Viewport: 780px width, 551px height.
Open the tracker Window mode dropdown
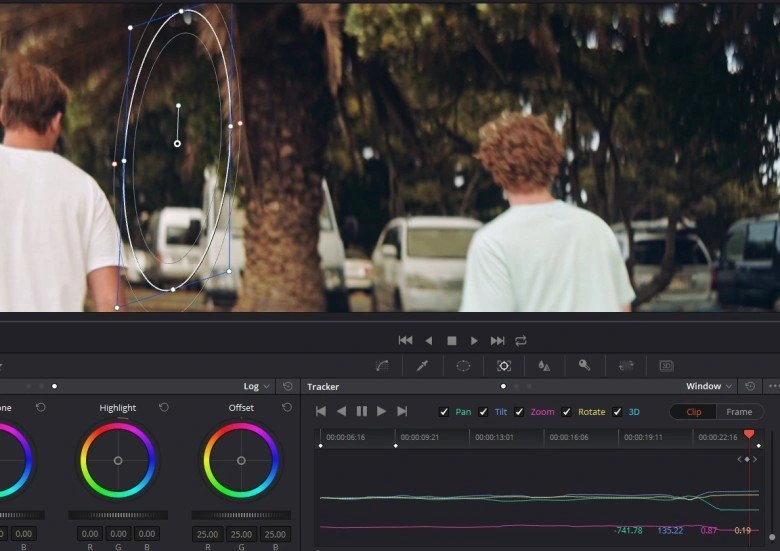[x=709, y=386]
